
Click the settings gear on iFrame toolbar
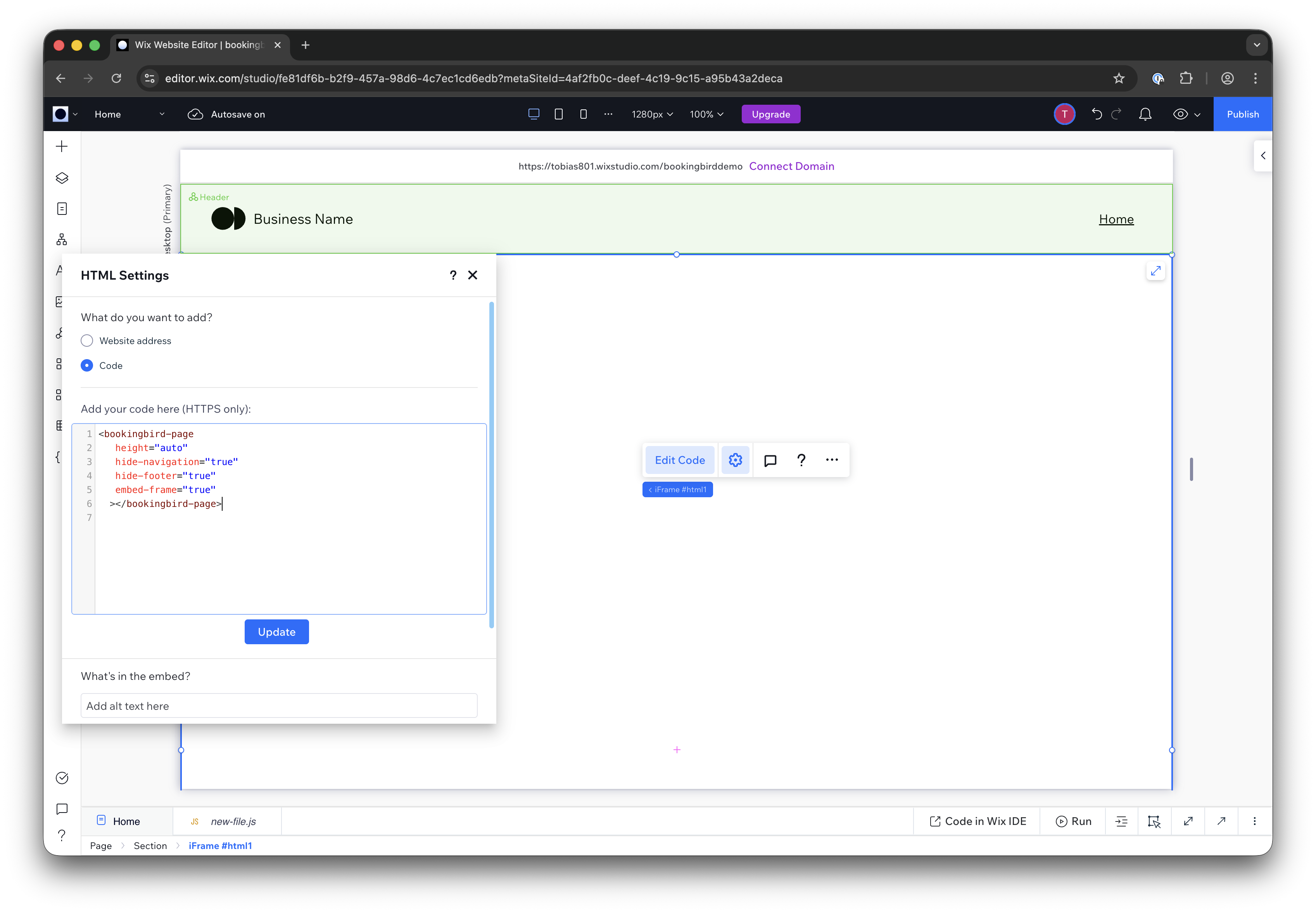click(x=735, y=460)
